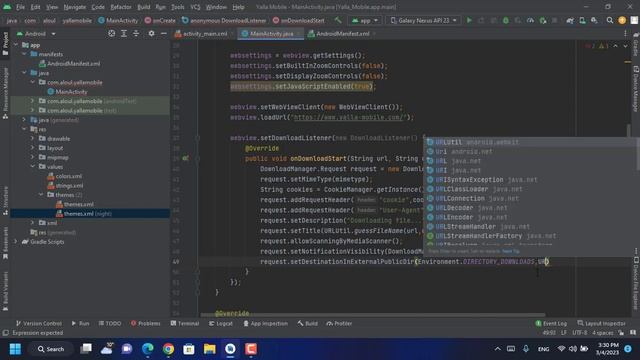
Task: Collapse the app module node
Action: tap(16, 45)
